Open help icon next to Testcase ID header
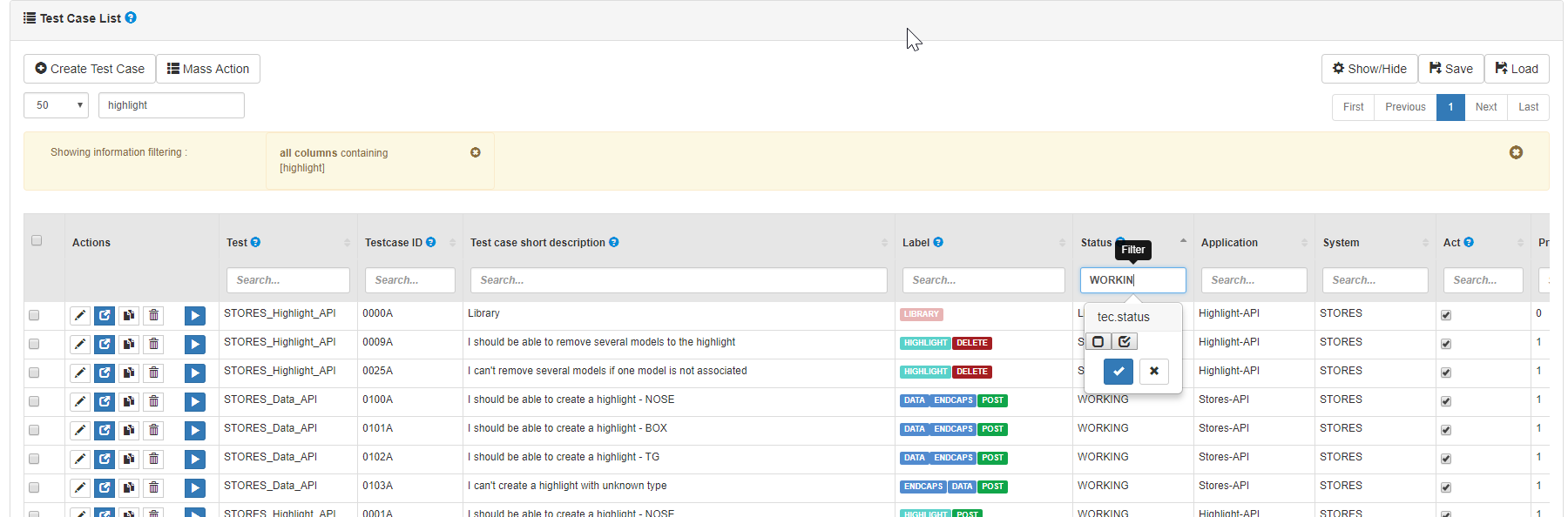 [x=430, y=242]
